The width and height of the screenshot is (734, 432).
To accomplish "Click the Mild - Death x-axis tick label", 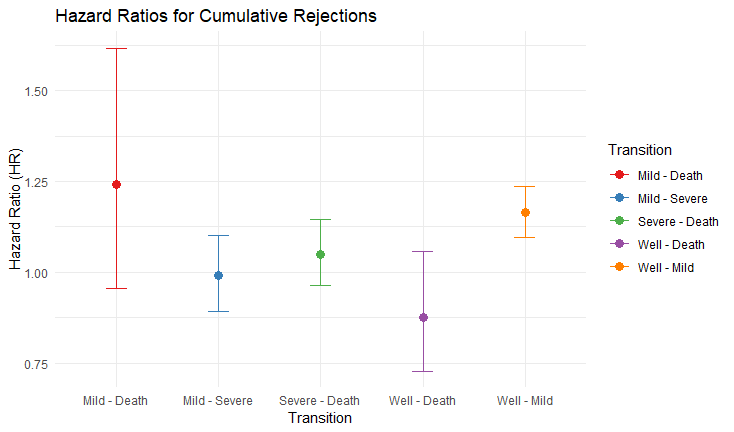I will tap(116, 401).
